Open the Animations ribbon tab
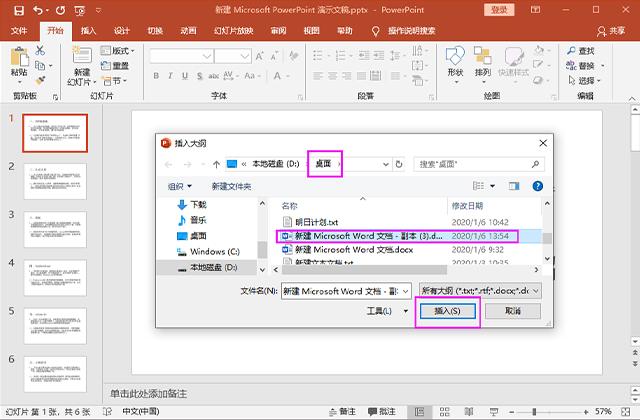Screen dimensions: 640x420 [x=188, y=31]
